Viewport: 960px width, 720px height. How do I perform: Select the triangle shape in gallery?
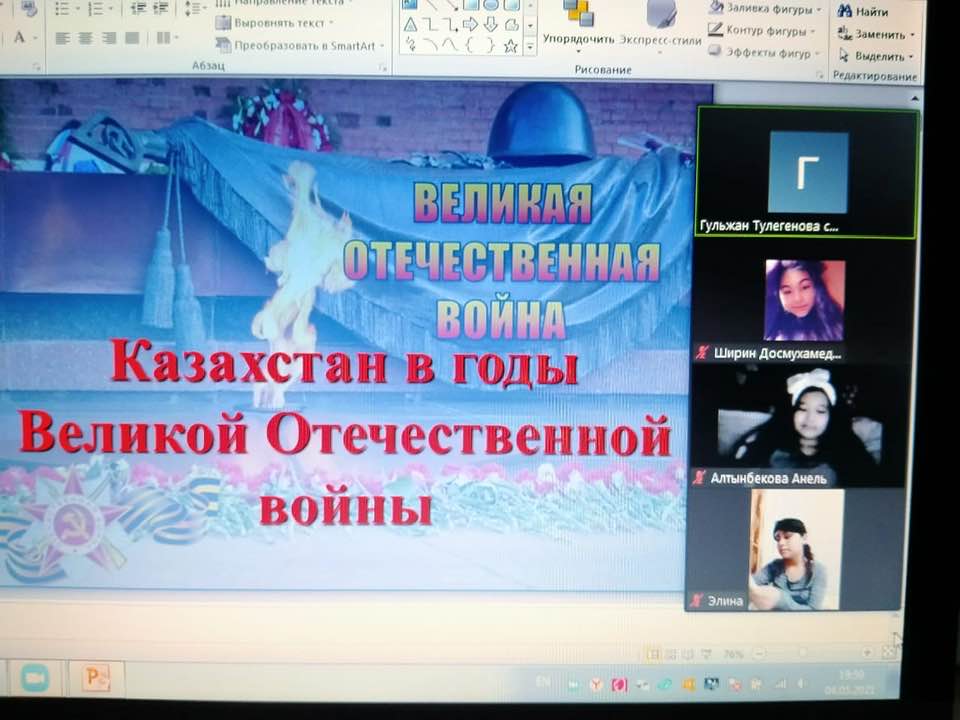410,25
